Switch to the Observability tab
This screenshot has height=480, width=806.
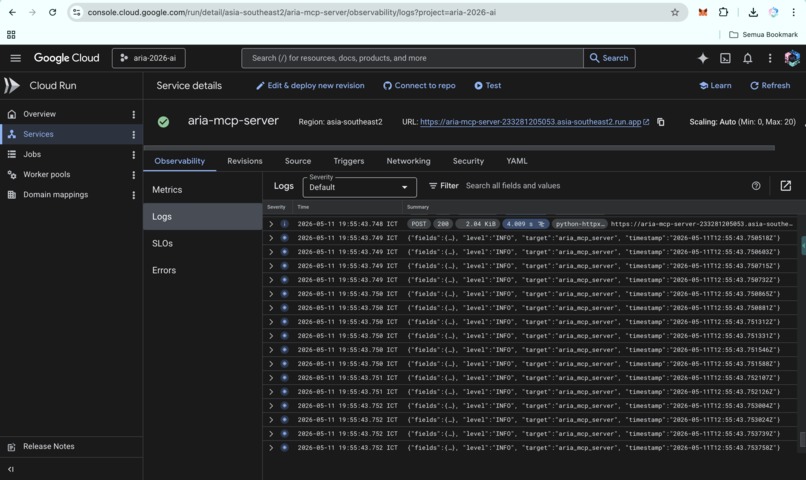coord(179,161)
